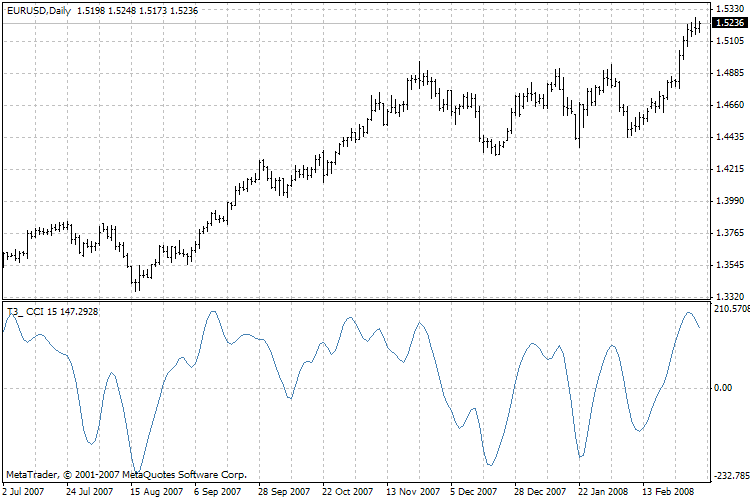Click the 1.5330 price scale value
This screenshot has width=750, height=500.
pos(730,9)
